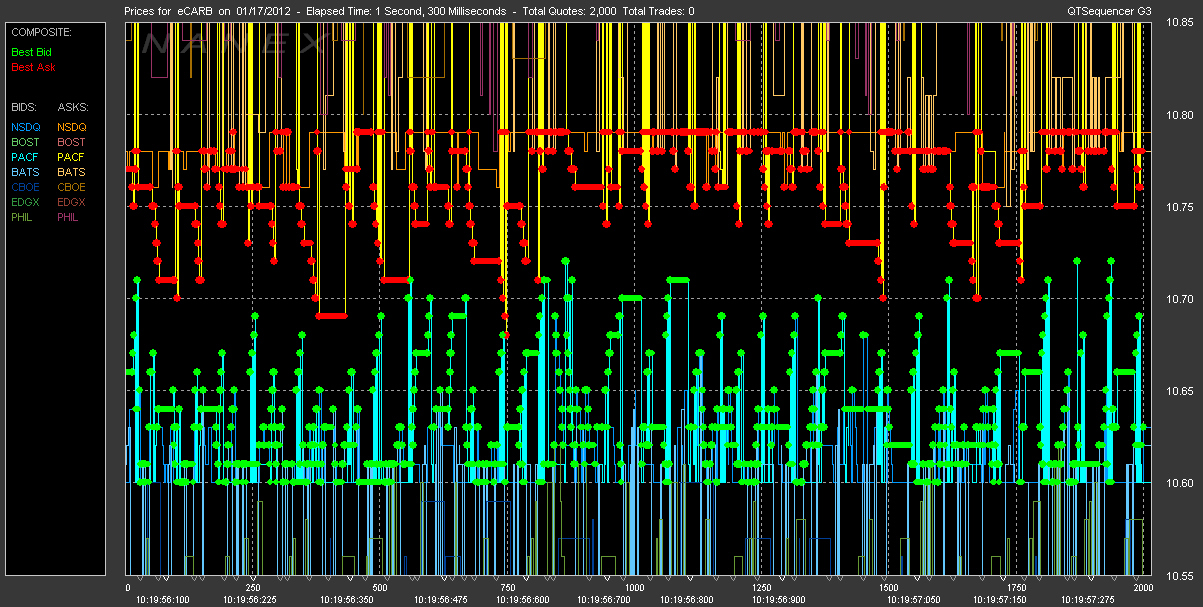Select BATS under the ASKS column
Image resolution: width=1203 pixels, height=607 pixels.
coord(72,172)
